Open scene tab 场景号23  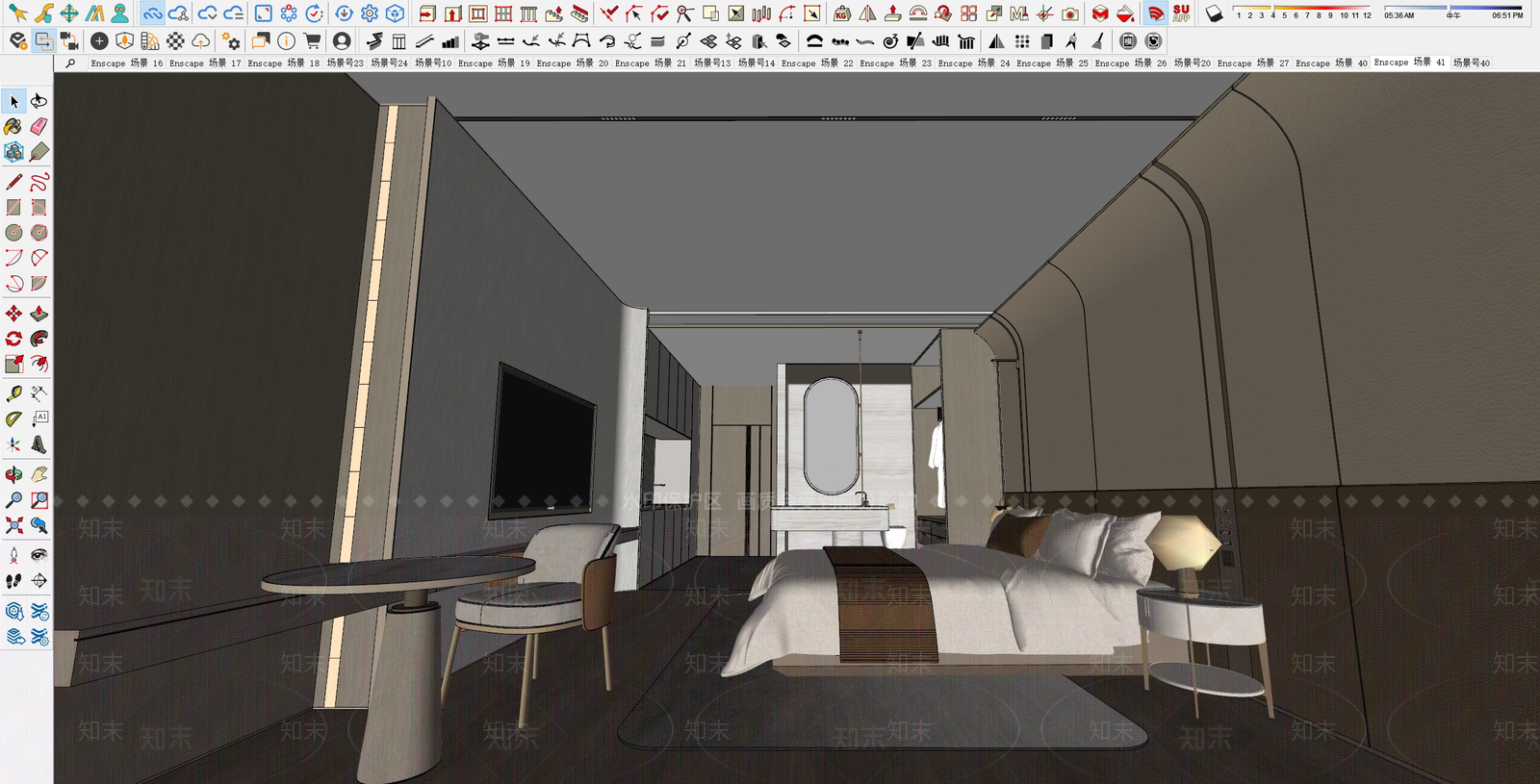[x=346, y=63]
